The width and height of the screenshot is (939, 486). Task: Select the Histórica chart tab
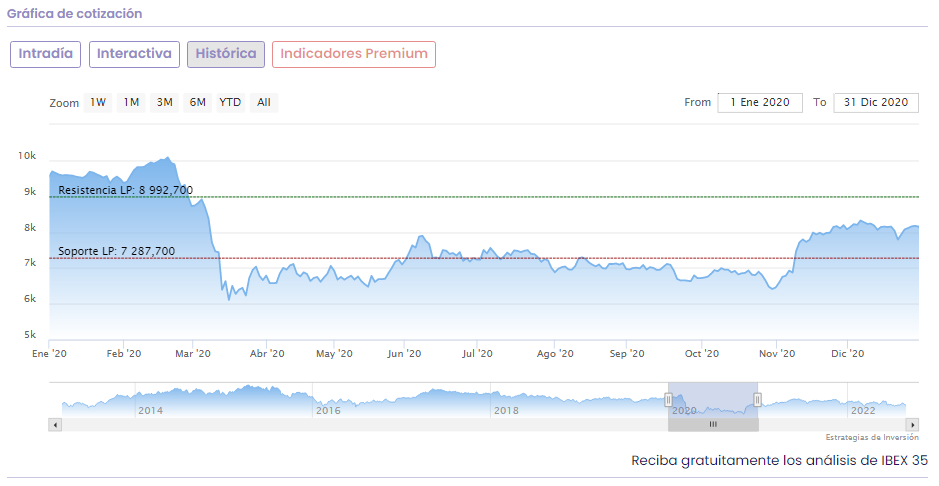tap(226, 54)
